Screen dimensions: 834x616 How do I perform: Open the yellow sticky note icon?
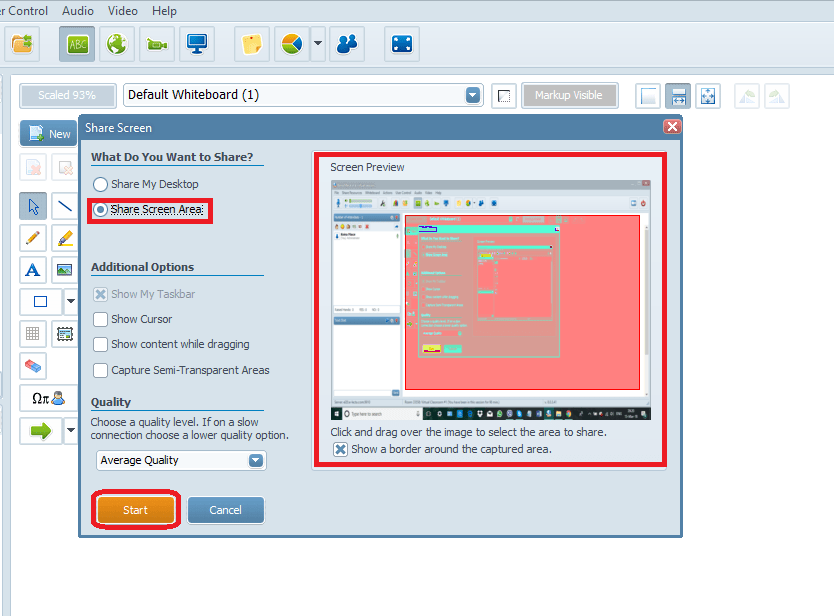[x=252, y=44]
